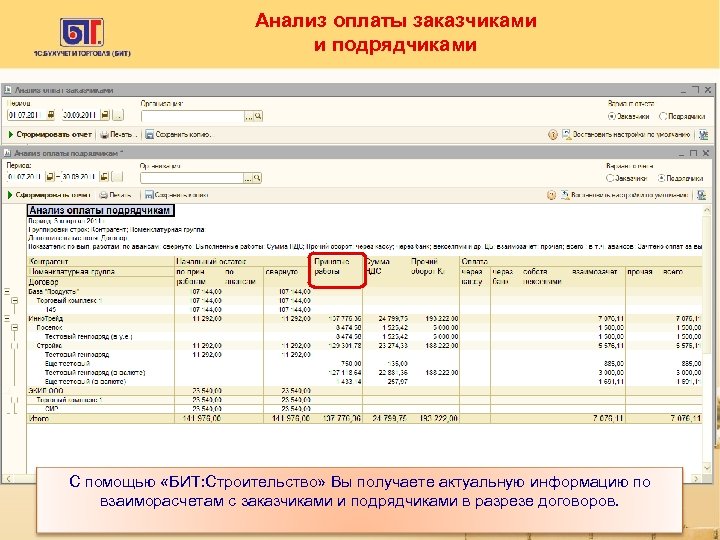Click restore settings icon in заказчиками window
The image size is (720, 540).
[x=567, y=135]
